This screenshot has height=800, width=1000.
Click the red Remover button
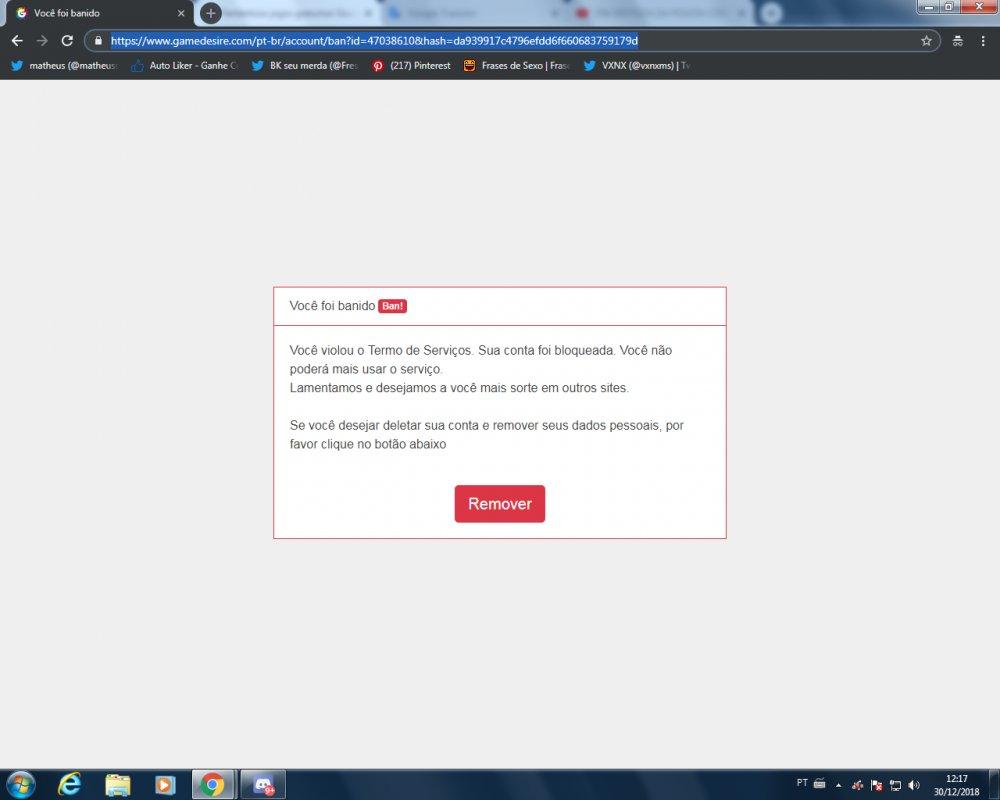click(x=499, y=504)
